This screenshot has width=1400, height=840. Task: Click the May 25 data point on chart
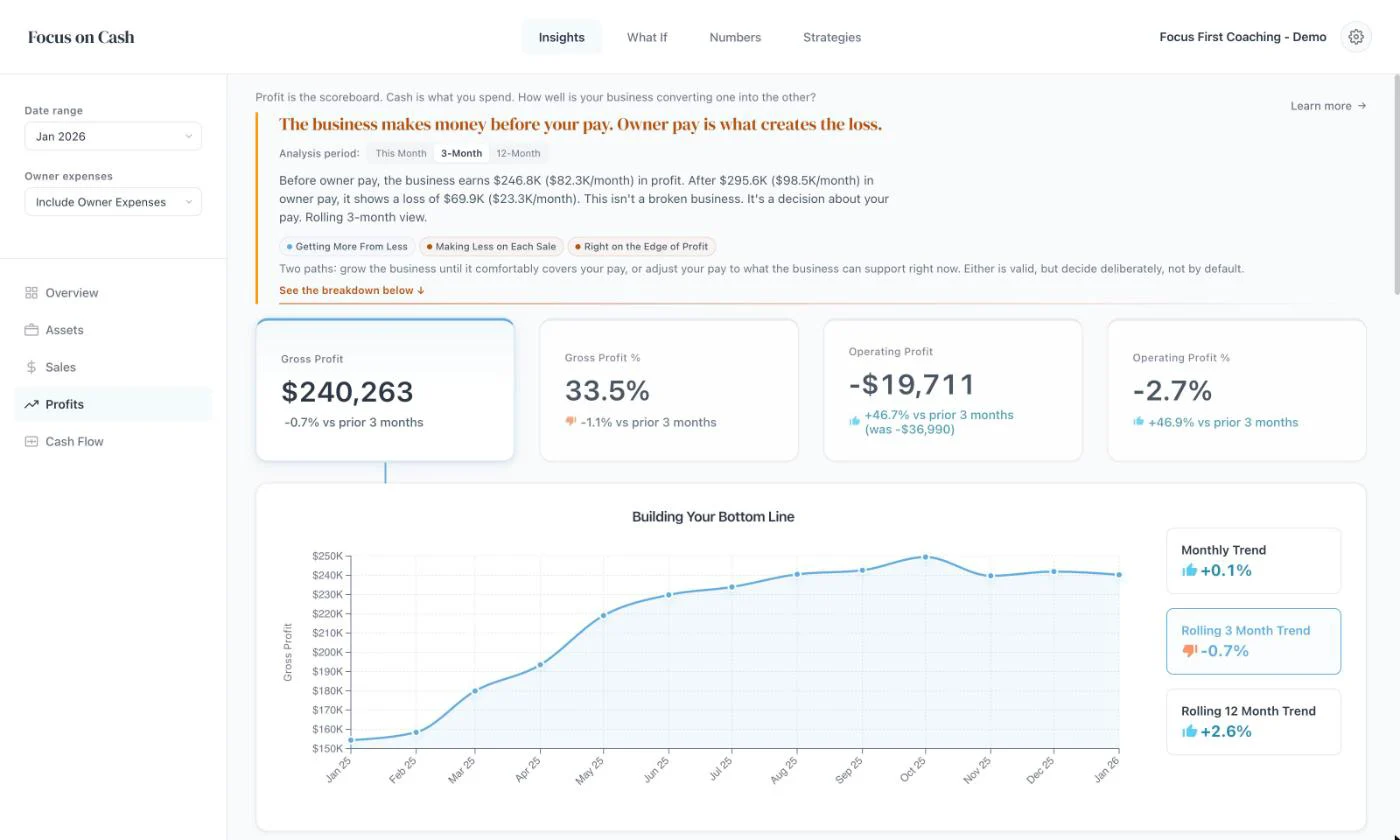coord(603,615)
